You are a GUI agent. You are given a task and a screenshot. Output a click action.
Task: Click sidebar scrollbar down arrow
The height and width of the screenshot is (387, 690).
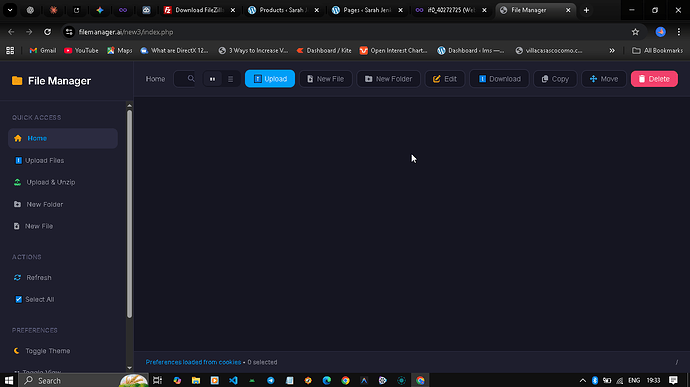pyautogui.click(x=129, y=368)
